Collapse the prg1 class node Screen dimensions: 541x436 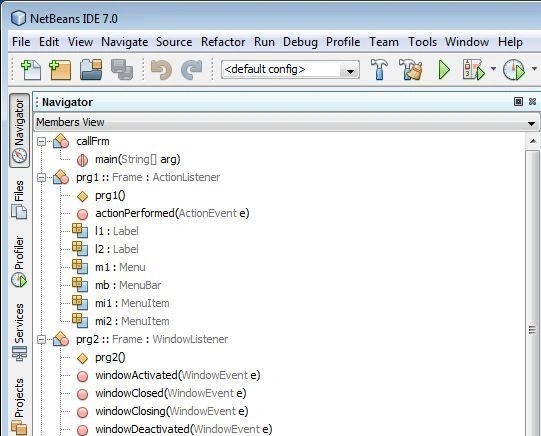pyautogui.click(x=41, y=178)
